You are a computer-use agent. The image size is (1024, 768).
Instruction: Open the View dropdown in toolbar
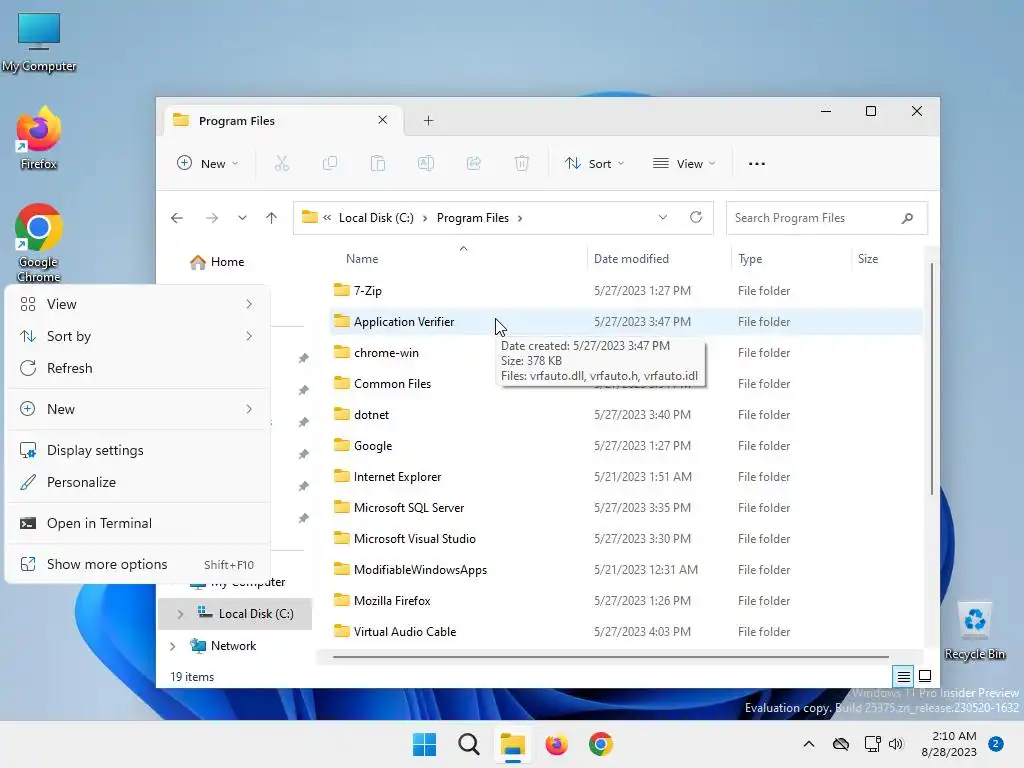(684, 163)
